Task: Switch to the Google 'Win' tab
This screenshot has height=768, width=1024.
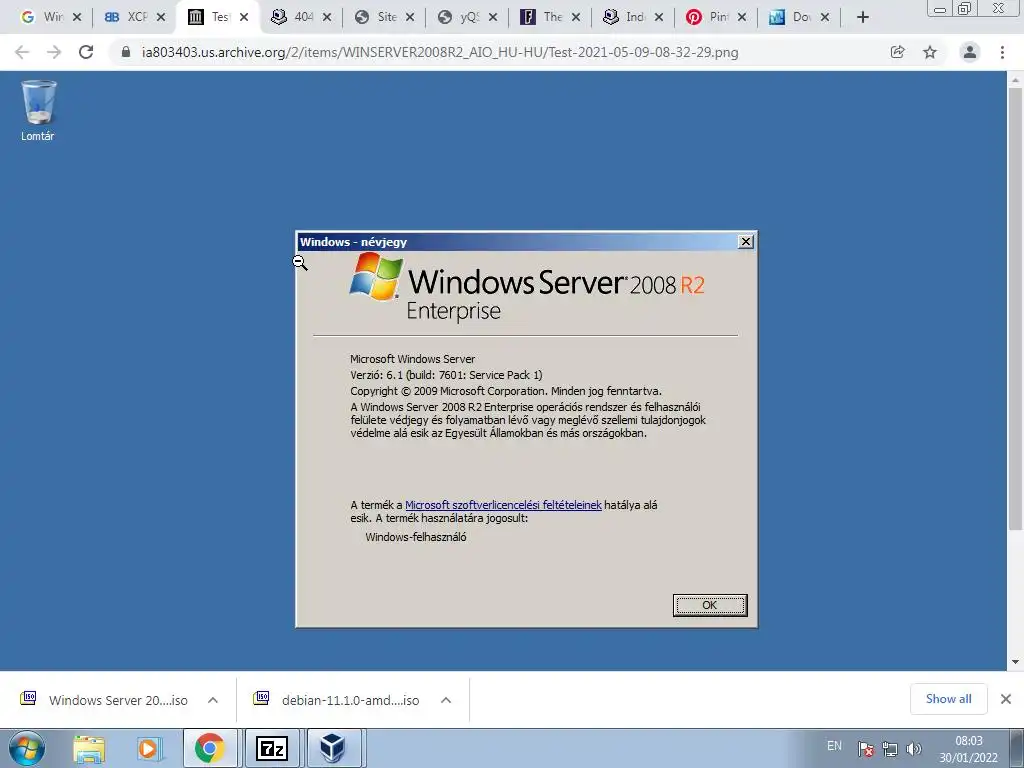Action: coord(42,18)
